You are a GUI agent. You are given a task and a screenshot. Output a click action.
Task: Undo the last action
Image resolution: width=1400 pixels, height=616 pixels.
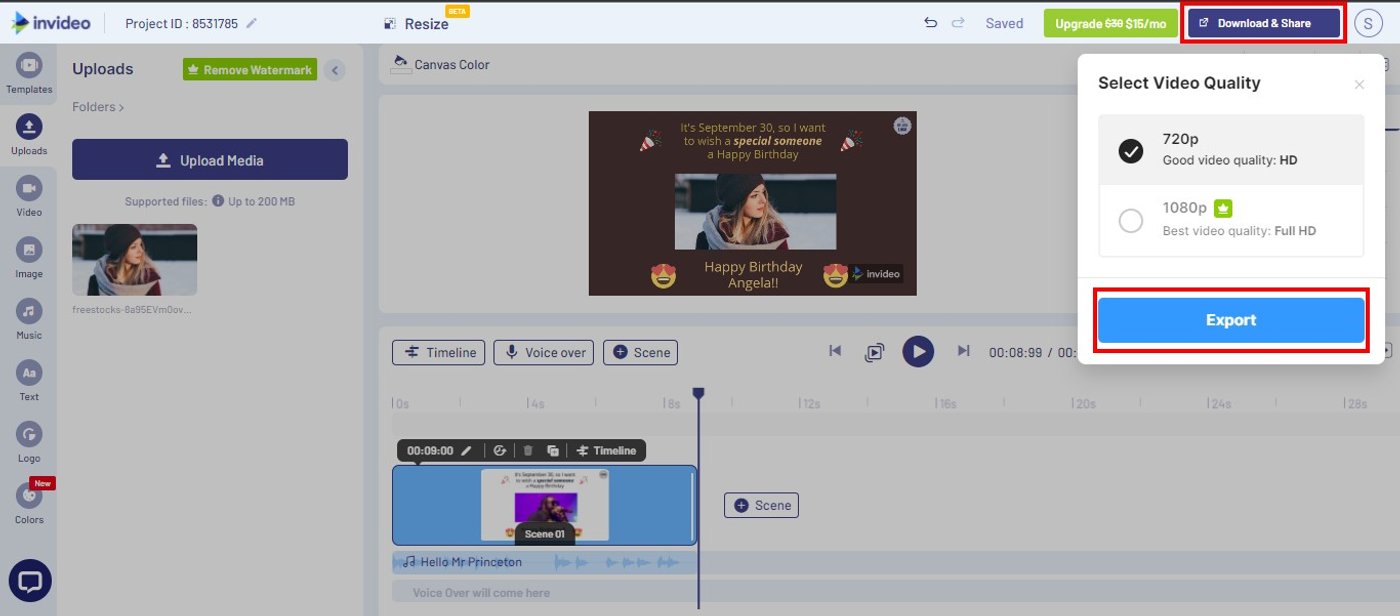point(930,23)
